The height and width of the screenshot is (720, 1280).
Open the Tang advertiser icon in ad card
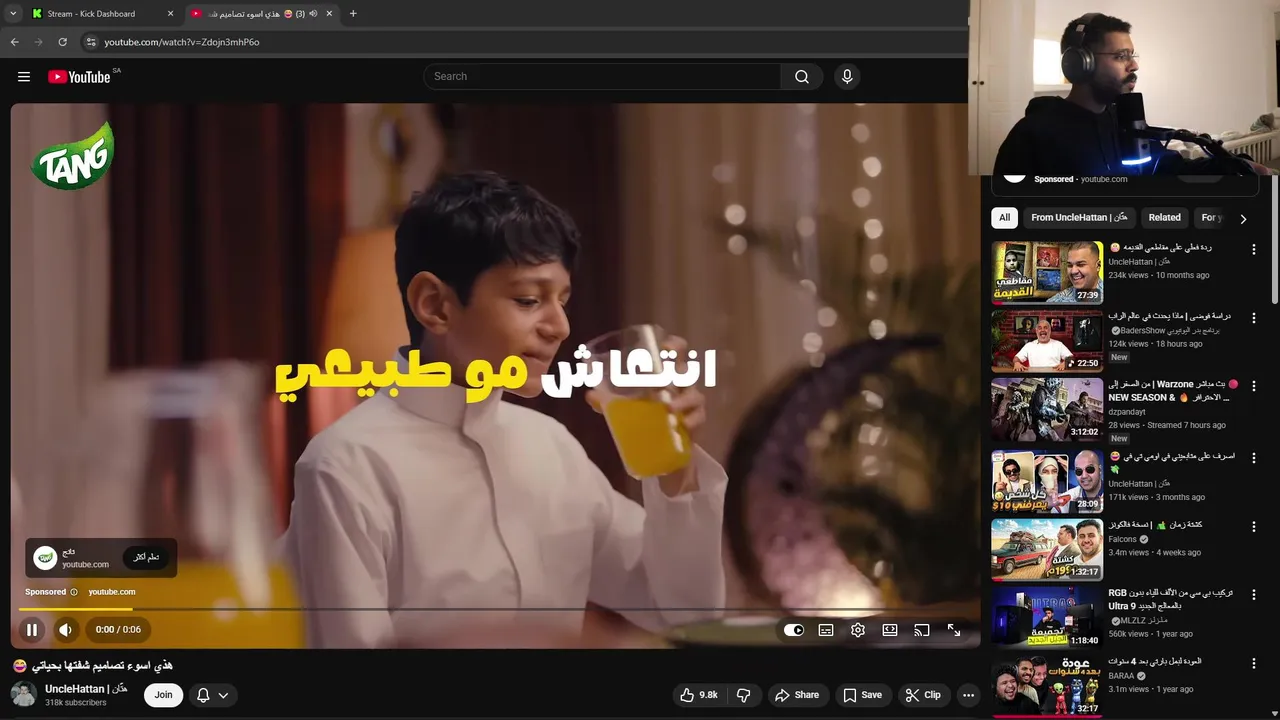(x=45, y=558)
